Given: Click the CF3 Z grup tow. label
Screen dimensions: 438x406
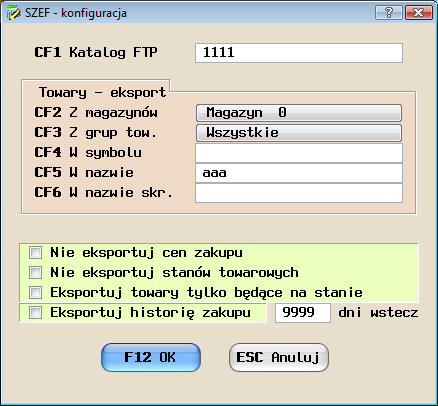Looking at the screenshot, I should pyautogui.click(x=95, y=133).
